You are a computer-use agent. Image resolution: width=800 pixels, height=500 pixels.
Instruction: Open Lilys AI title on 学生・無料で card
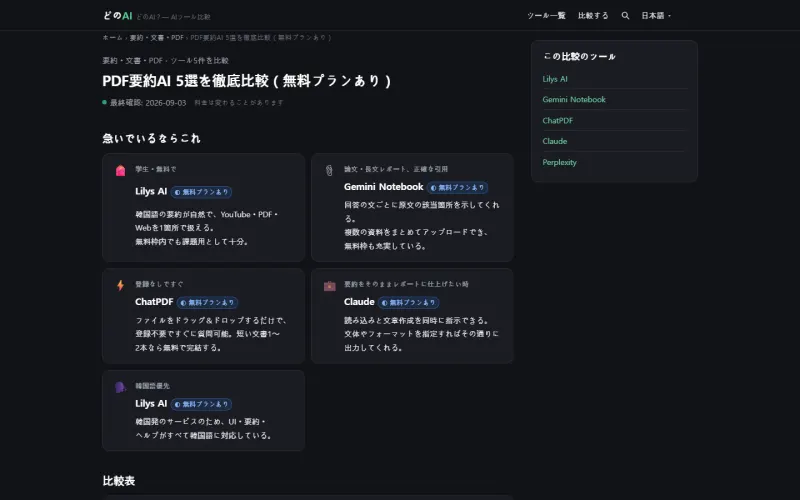pyautogui.click(x=151, y=191)
